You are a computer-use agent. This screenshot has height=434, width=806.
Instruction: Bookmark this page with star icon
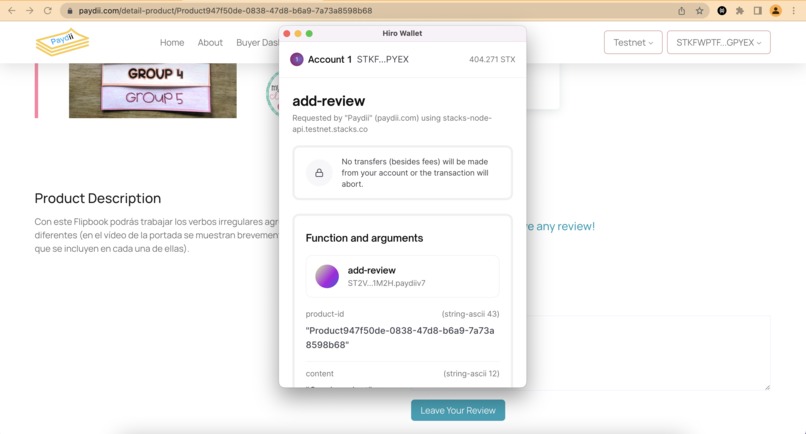(700, 11)
